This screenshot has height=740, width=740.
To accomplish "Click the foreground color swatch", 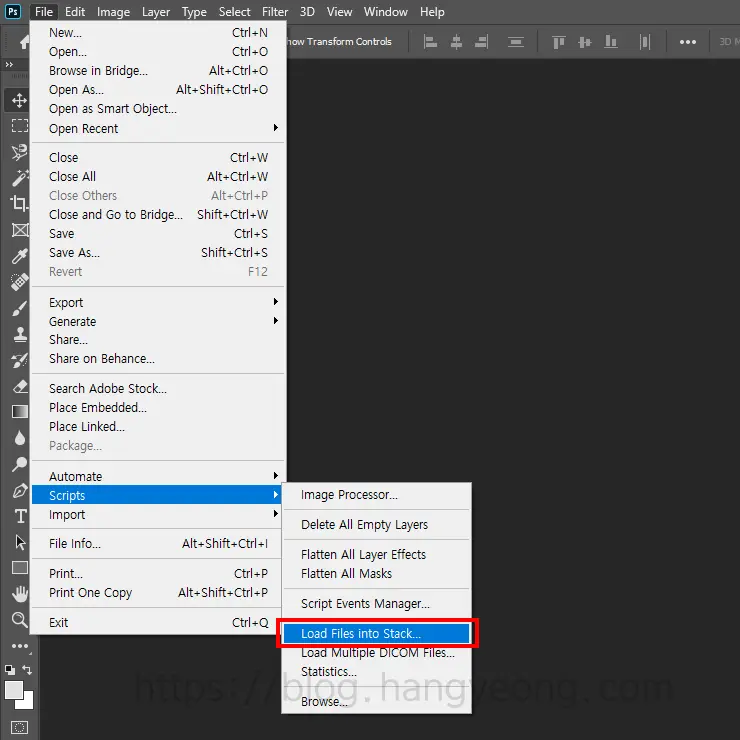I will tap(14, 690).
